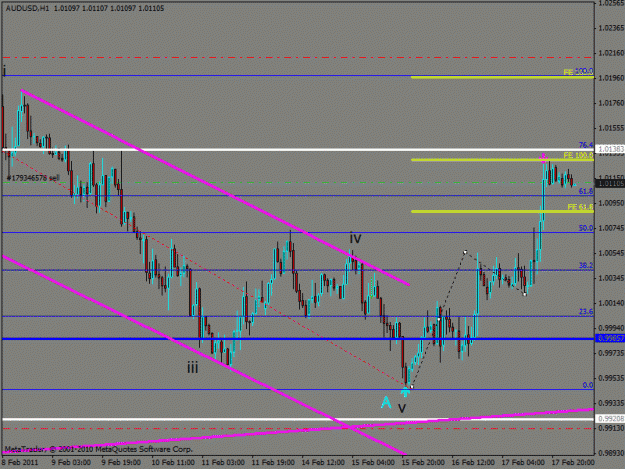Click the '8 Feb 2011' date on time axis
The height and width of the screenshot is (469, 625).
[x=20, y=462]
